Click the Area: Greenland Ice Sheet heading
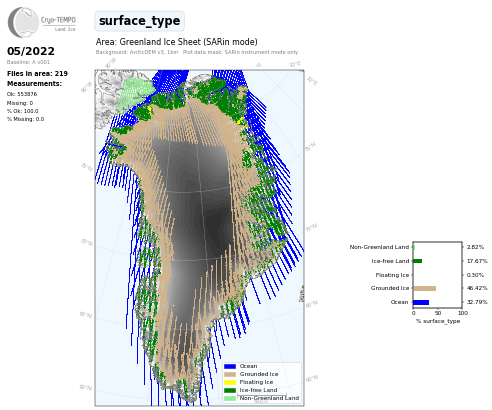The image size is (492, 410). click(177, 42)
